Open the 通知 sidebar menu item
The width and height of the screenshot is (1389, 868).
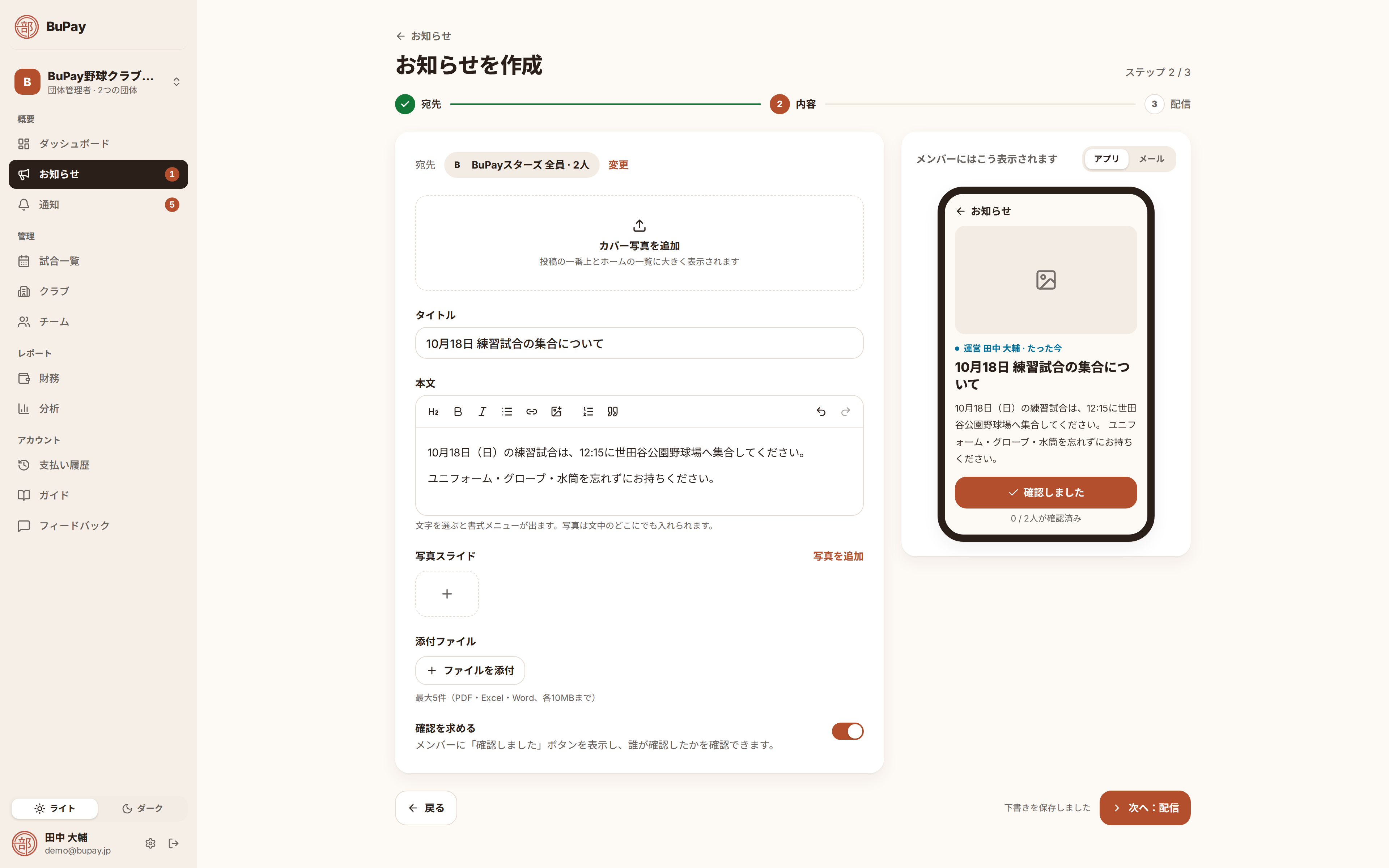98,204
